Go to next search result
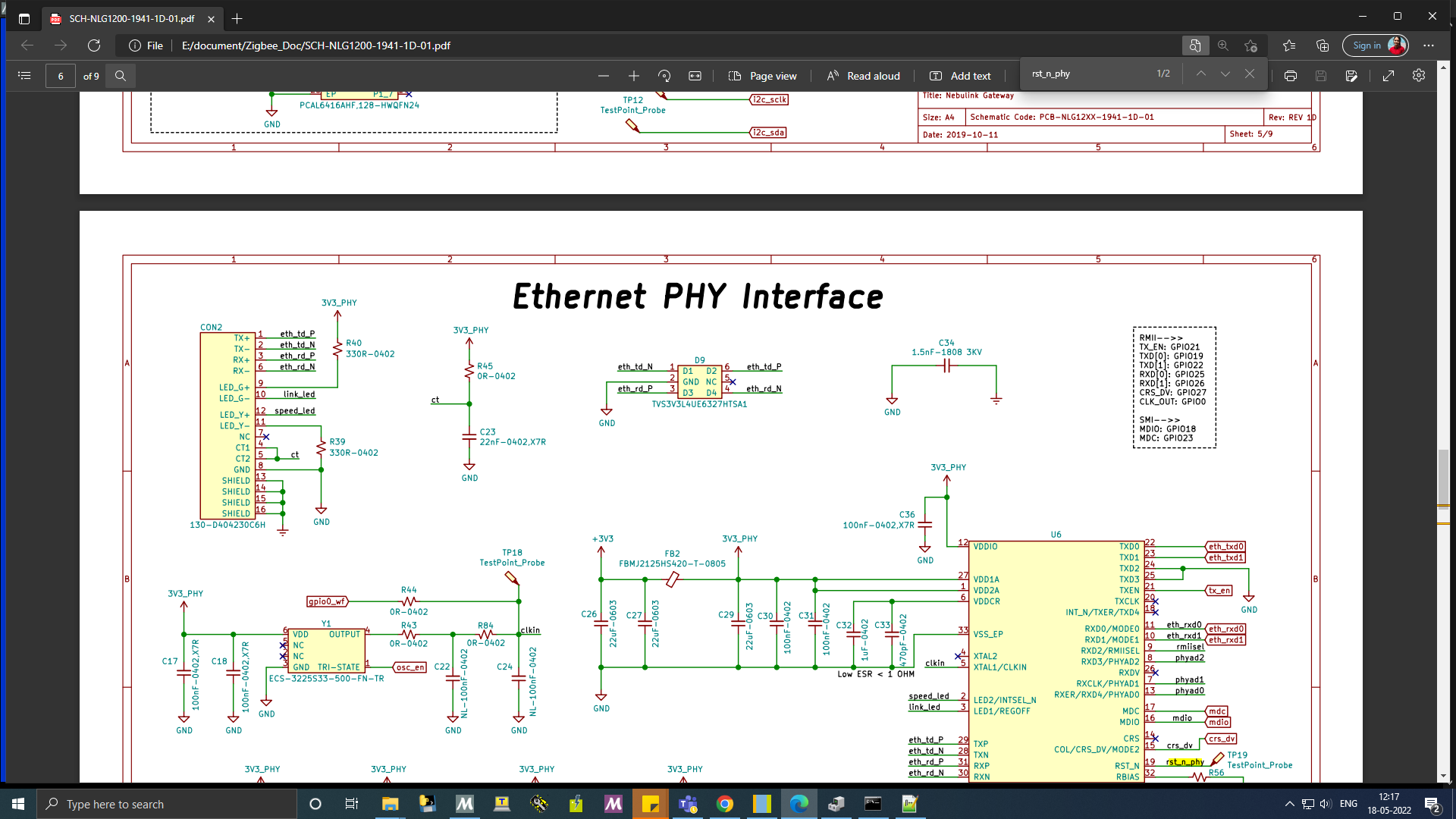 [x=1225, y=74]
